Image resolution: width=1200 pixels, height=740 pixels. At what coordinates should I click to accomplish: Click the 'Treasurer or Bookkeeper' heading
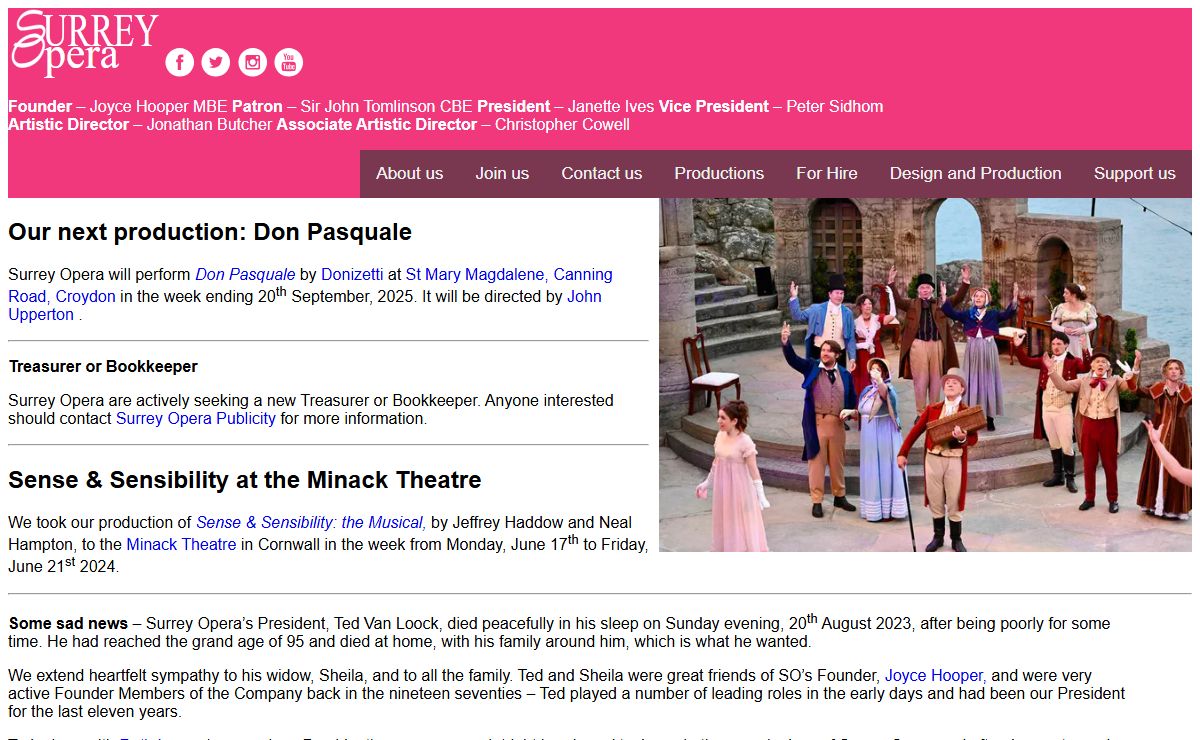[103, 367]
